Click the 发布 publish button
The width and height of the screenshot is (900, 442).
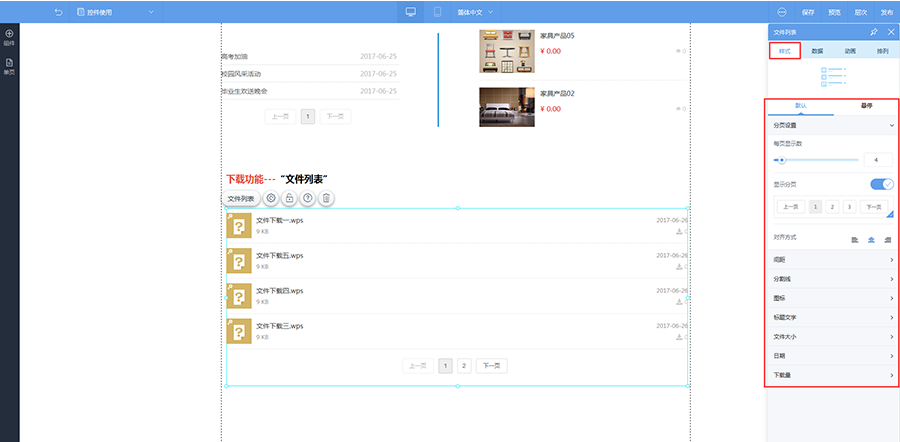(887, 11)
